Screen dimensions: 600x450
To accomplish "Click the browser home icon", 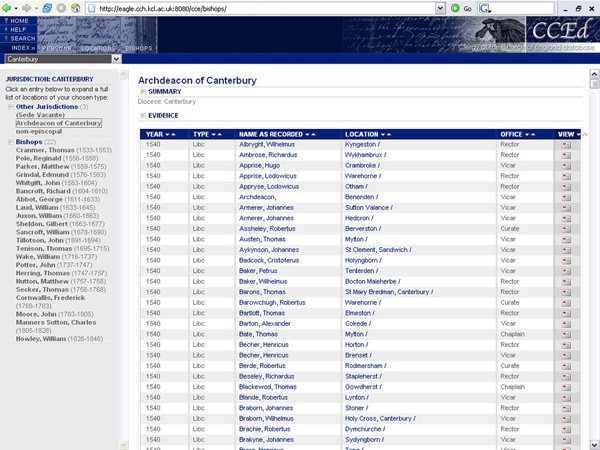I will pyautogui.click(x=75, y=8).
